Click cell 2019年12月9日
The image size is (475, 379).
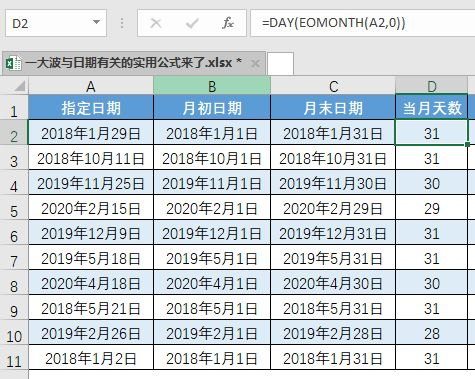tap(91, 233)
